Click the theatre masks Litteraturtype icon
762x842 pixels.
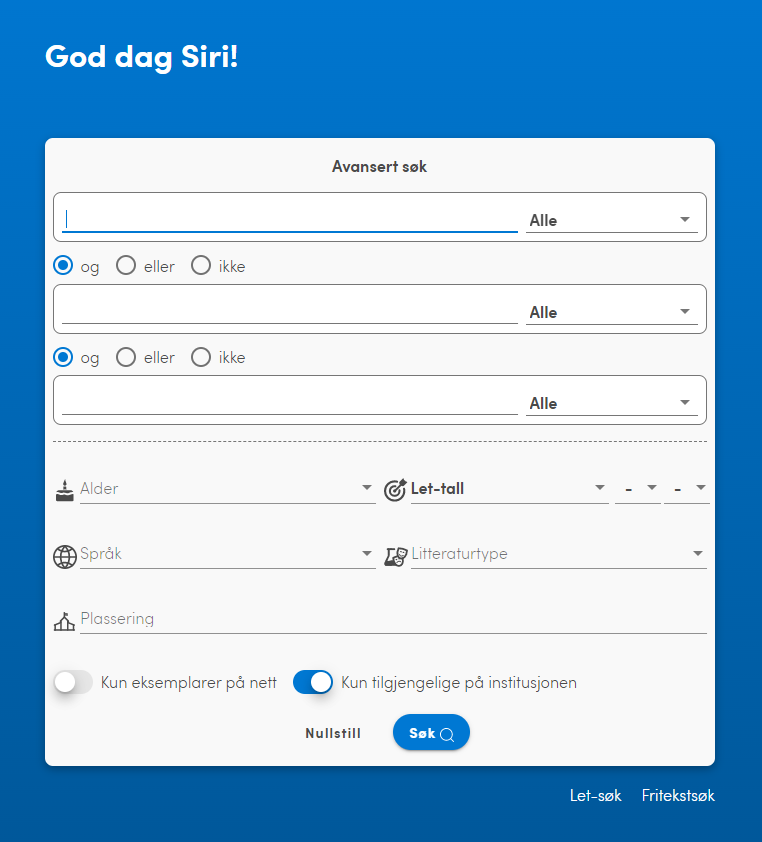tap(396, 556)
